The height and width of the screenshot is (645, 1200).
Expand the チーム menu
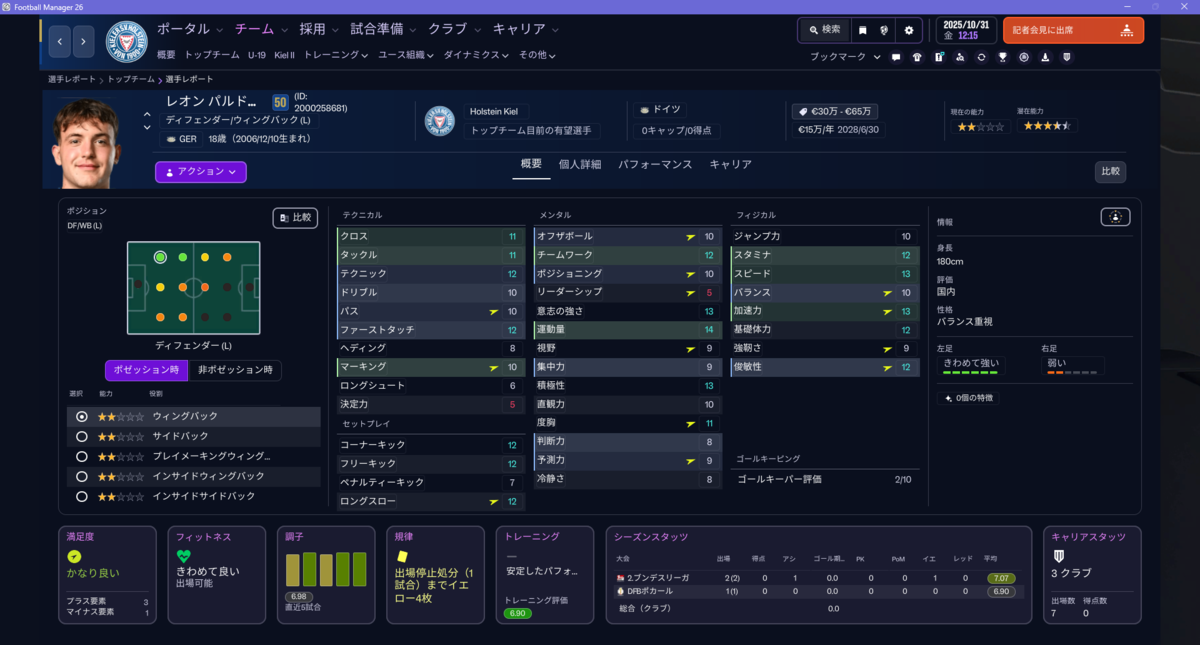point(261,29)
